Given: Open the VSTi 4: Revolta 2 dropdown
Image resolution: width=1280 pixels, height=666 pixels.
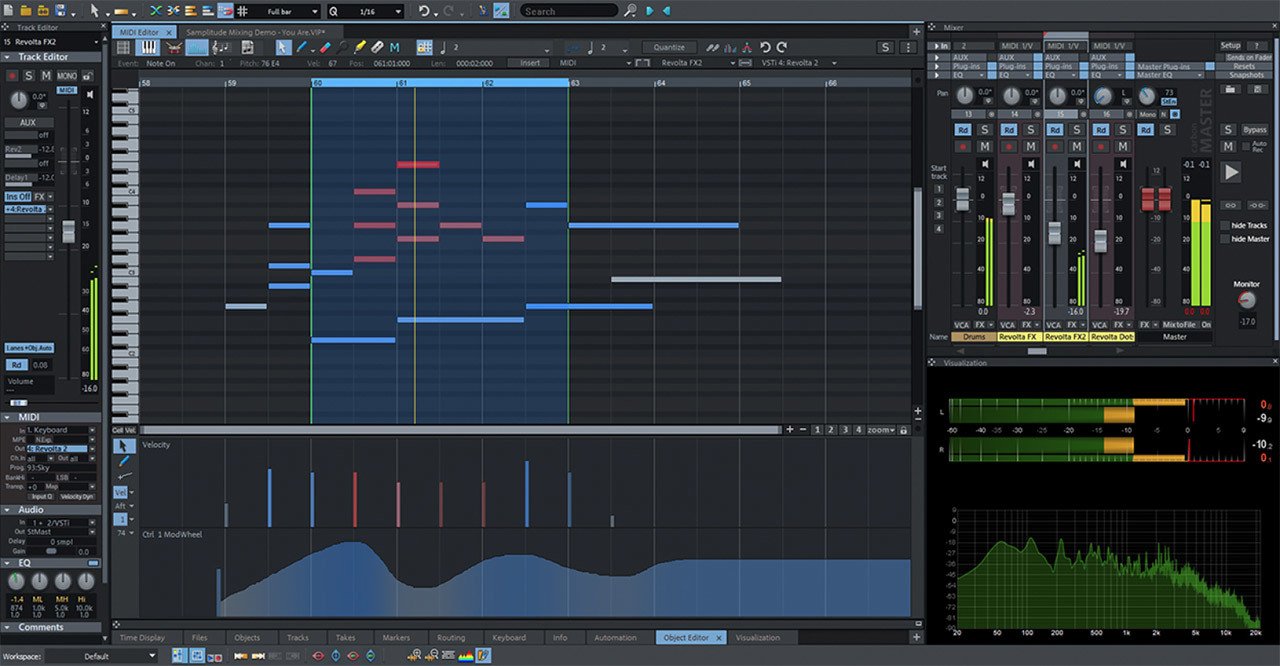Looking at the screenshot, I should click(797, 63).
